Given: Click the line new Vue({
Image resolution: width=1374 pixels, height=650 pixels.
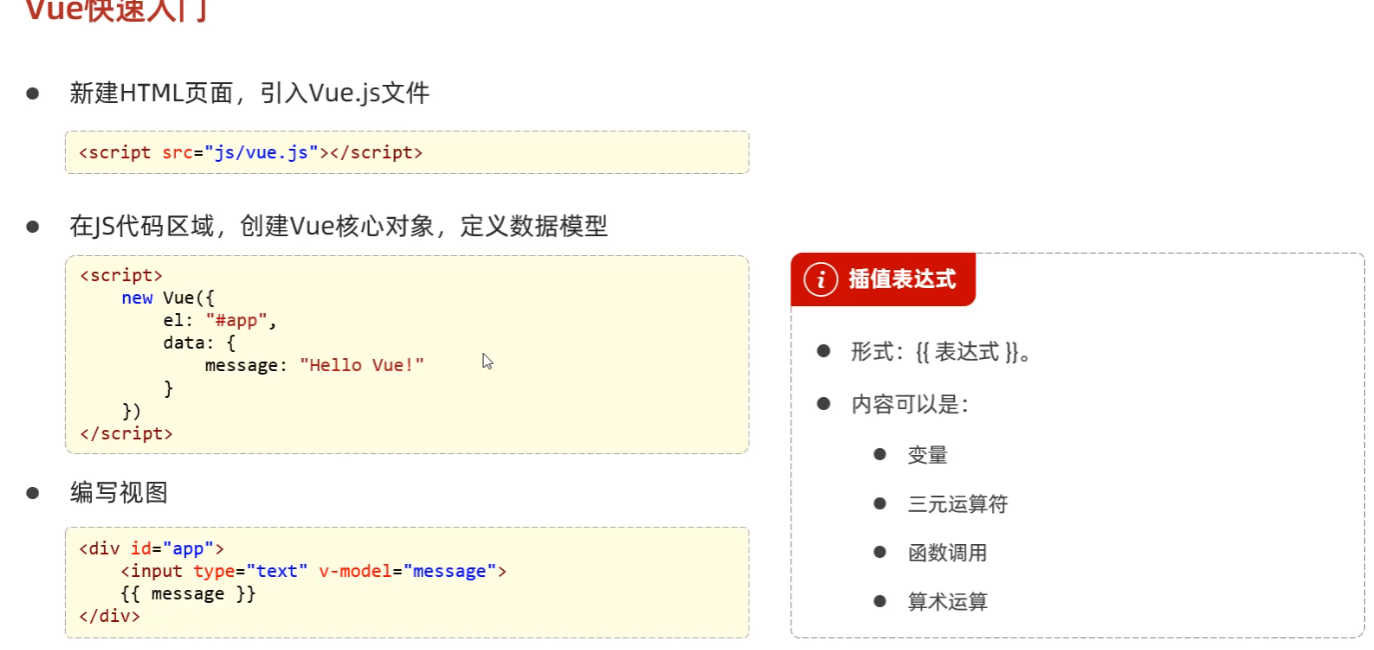Looking at the screenshot, I should (168, 298).
